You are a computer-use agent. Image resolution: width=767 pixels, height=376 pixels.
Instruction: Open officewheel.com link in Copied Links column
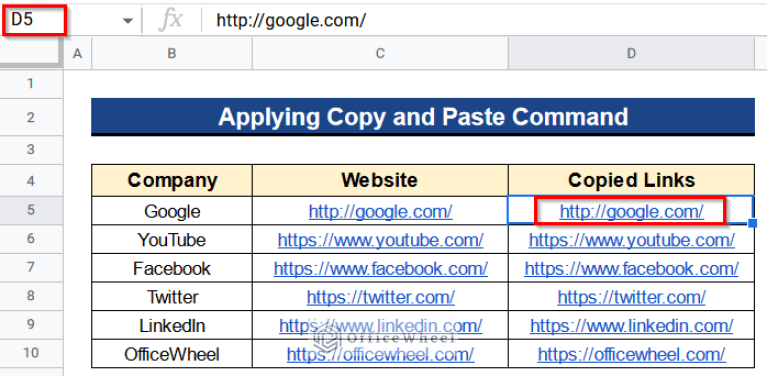click(x=632, y=354)
